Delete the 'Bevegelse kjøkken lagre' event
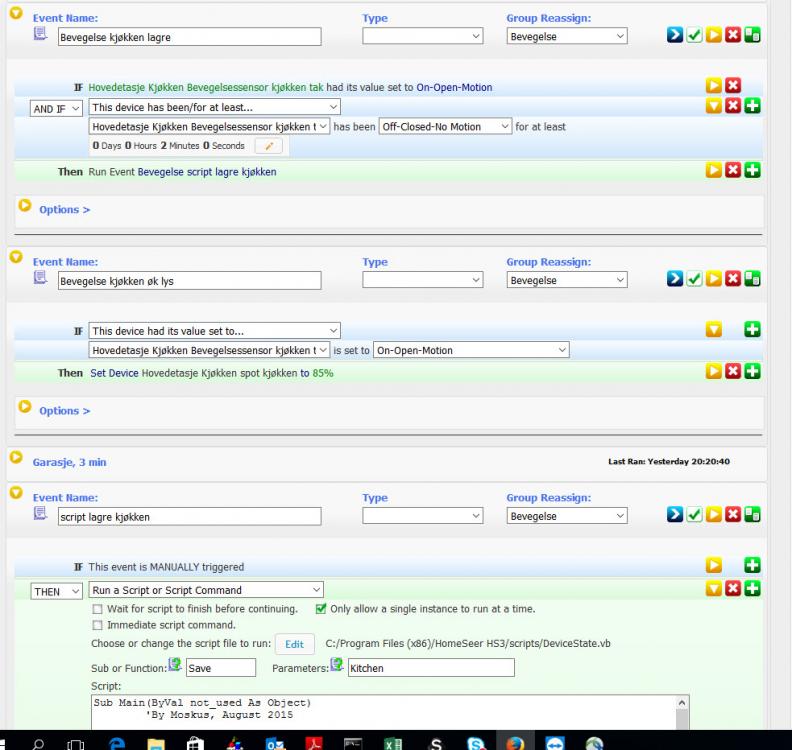The image size is (792, 750). tap(731, 36)
